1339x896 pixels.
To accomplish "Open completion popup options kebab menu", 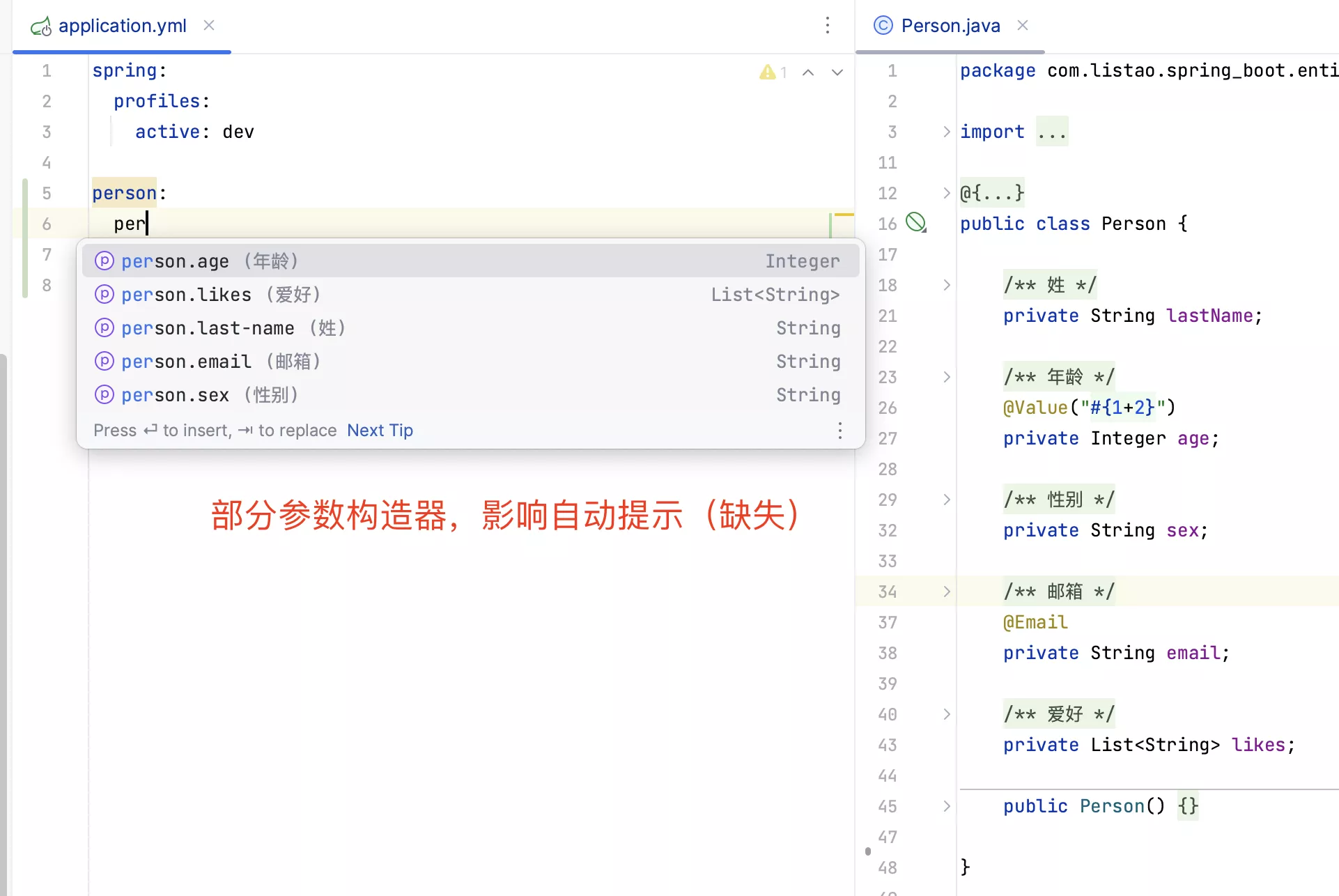I will 840,431.
